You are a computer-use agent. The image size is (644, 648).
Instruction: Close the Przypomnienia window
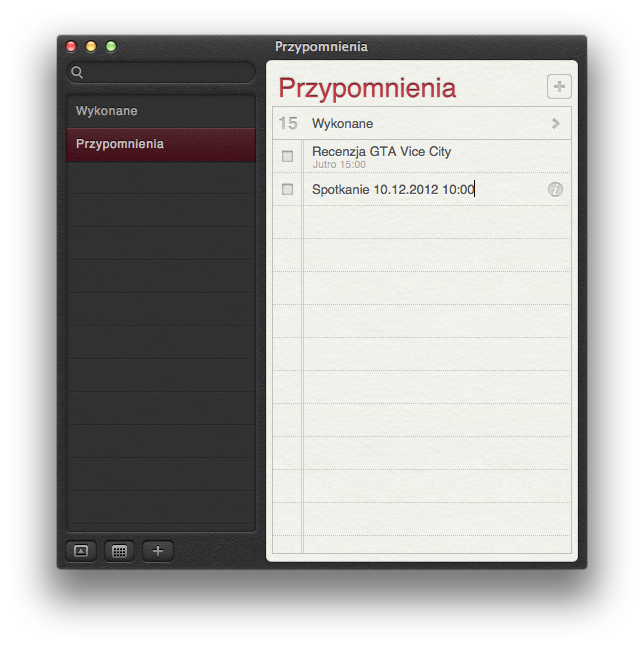click(x=71, y=46)
